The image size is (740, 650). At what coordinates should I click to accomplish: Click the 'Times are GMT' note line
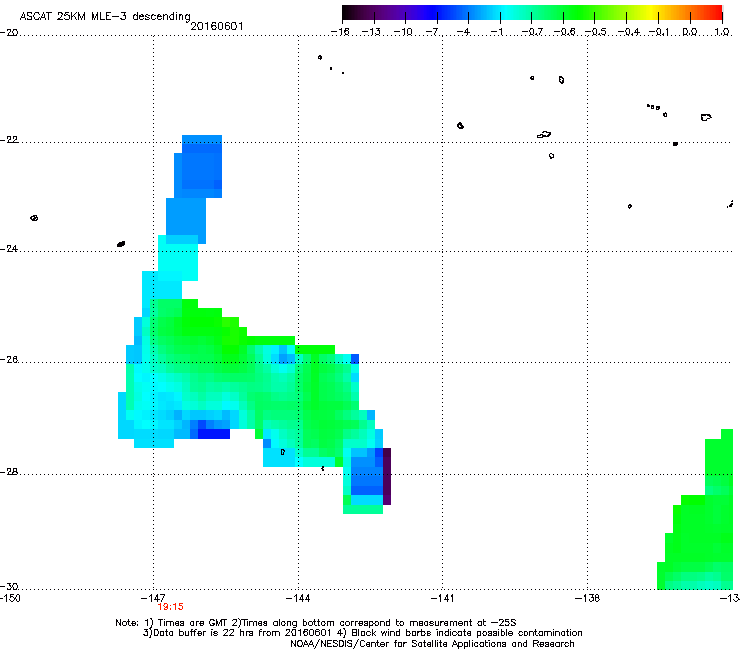(316, 623)
